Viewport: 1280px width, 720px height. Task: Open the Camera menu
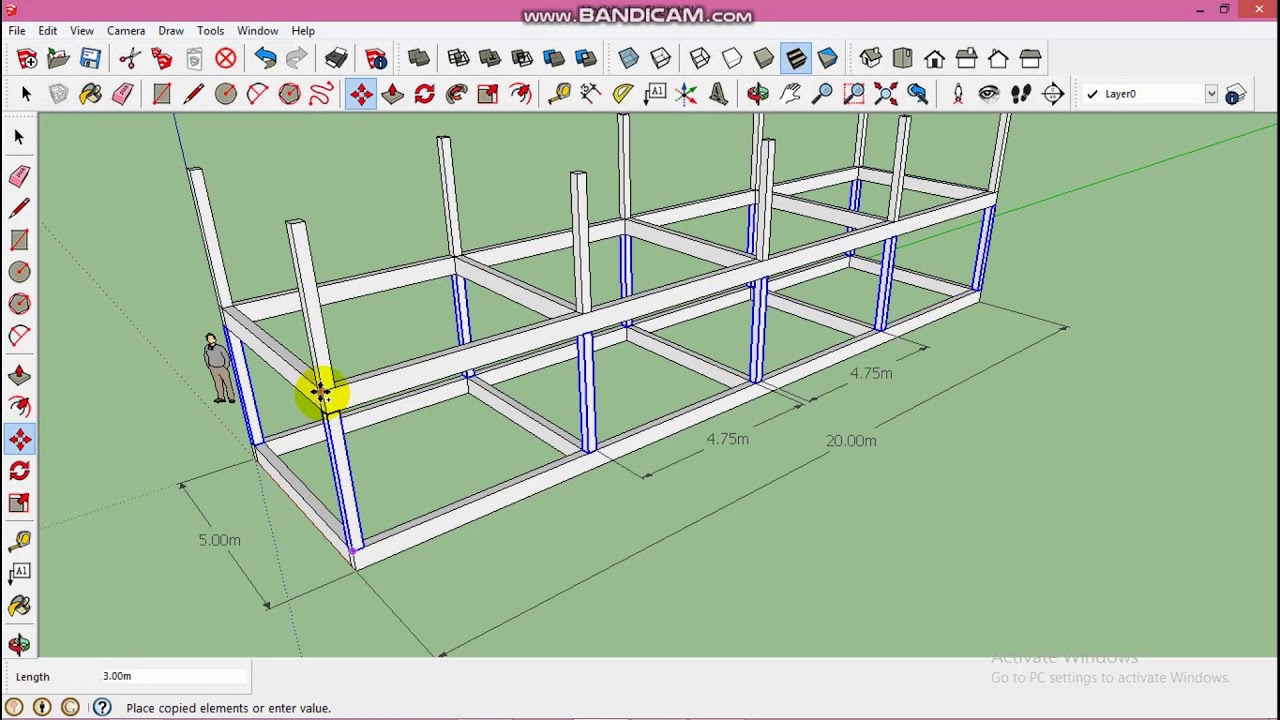point(126,31)
